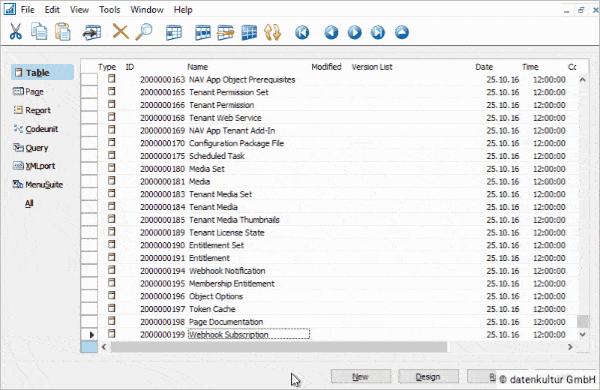Click the Table Filter toolbar icon
600x390 pixels.
[x=203, y=33]
